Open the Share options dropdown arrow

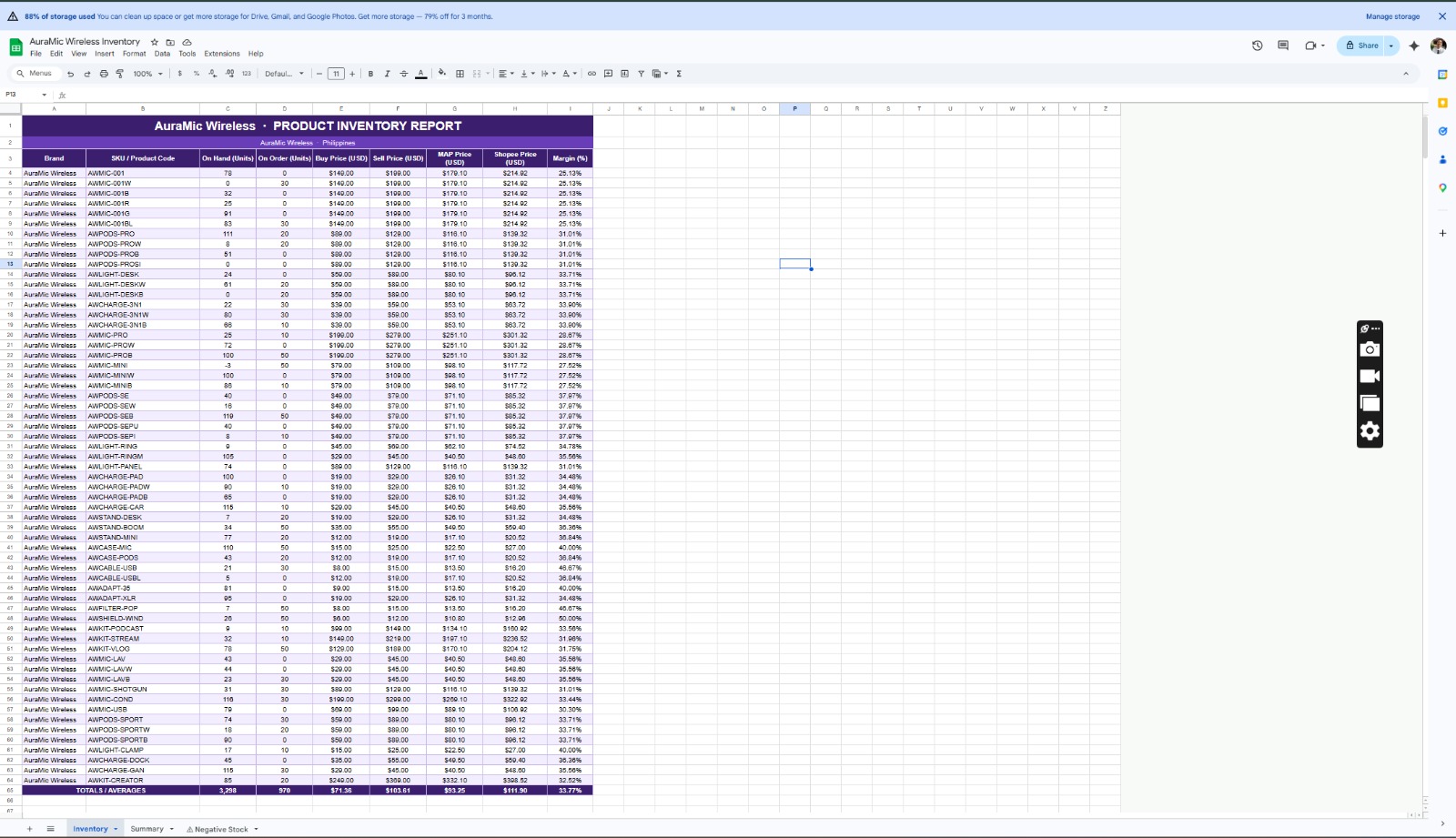(x=1390, y=45)
